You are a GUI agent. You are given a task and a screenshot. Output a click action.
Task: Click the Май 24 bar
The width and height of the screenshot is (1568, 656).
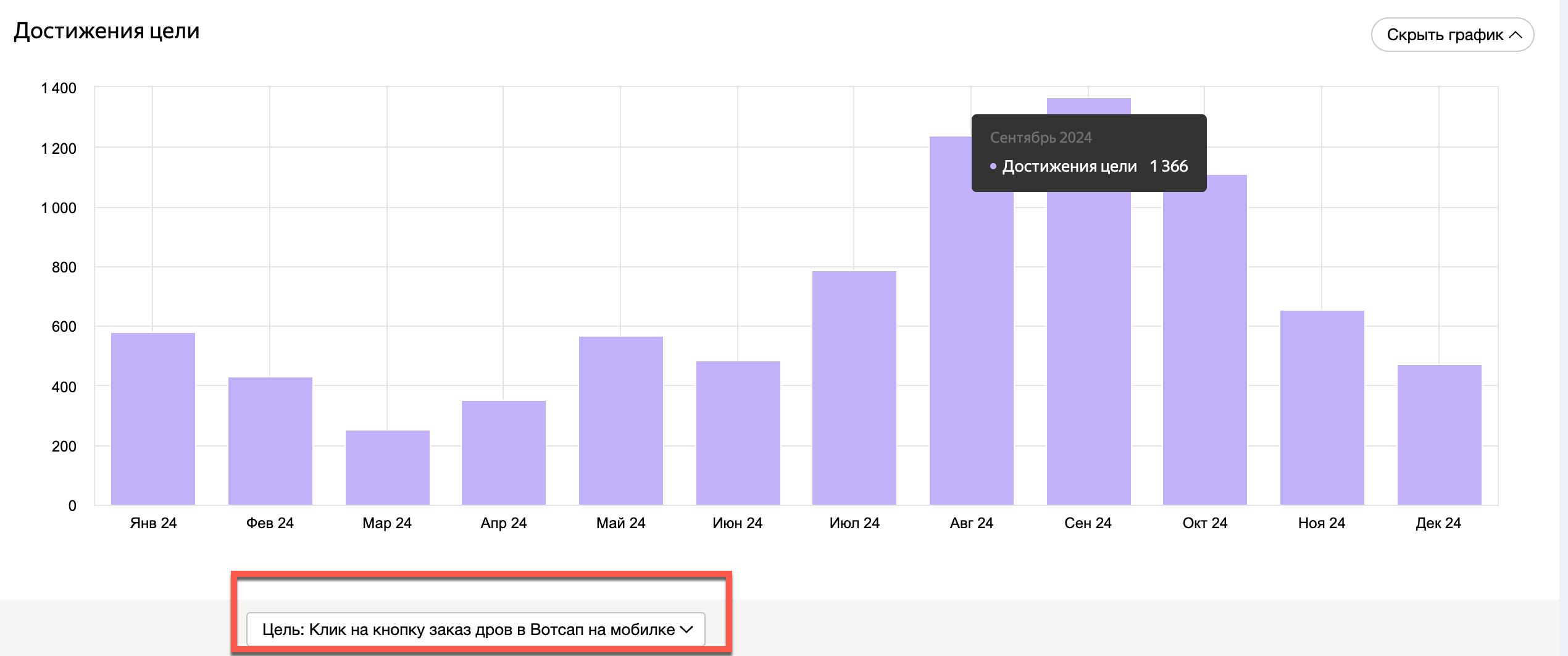click(x=621, y=421)
